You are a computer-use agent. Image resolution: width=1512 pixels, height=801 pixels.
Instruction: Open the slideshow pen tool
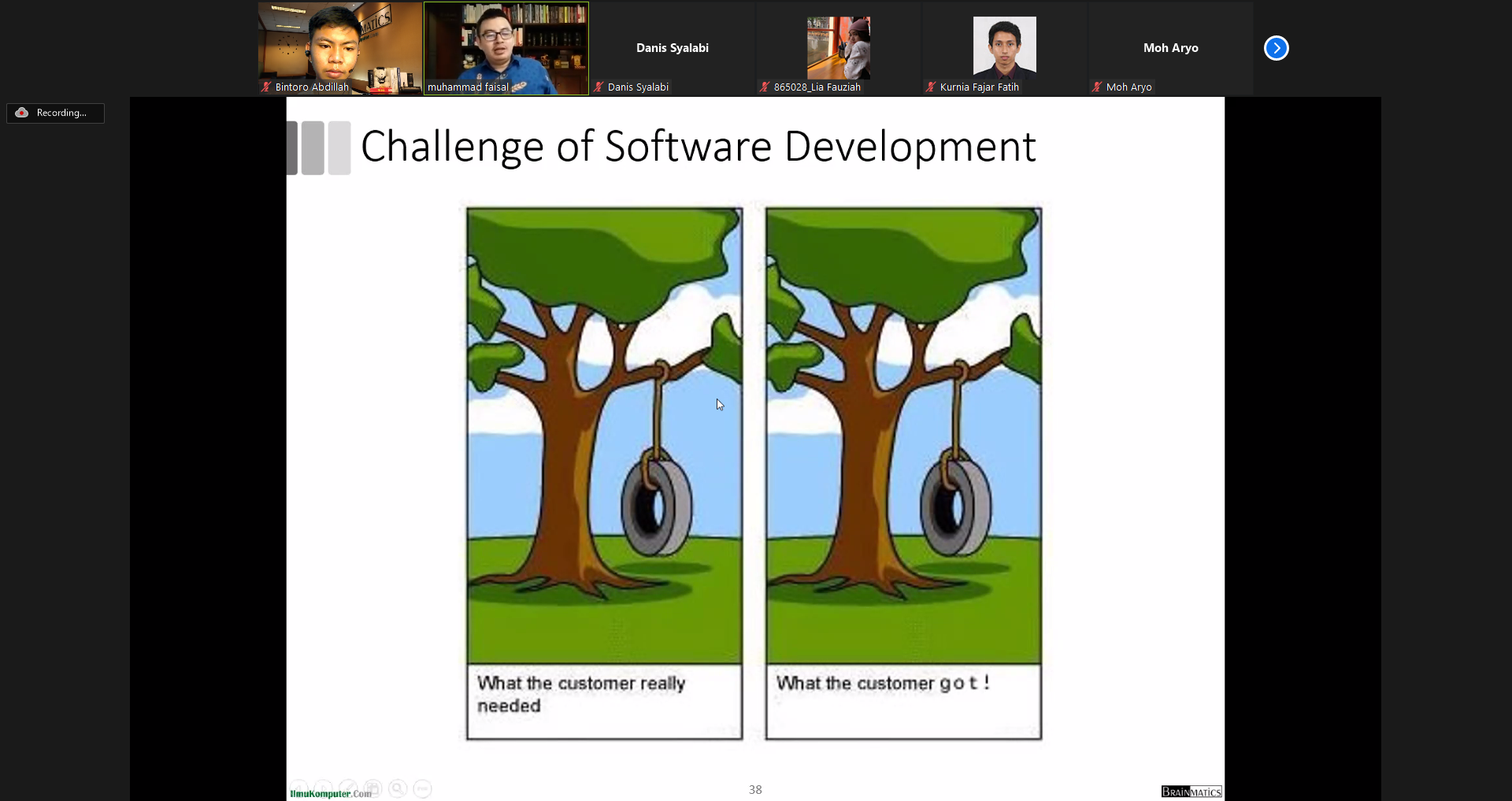point(348,788)
